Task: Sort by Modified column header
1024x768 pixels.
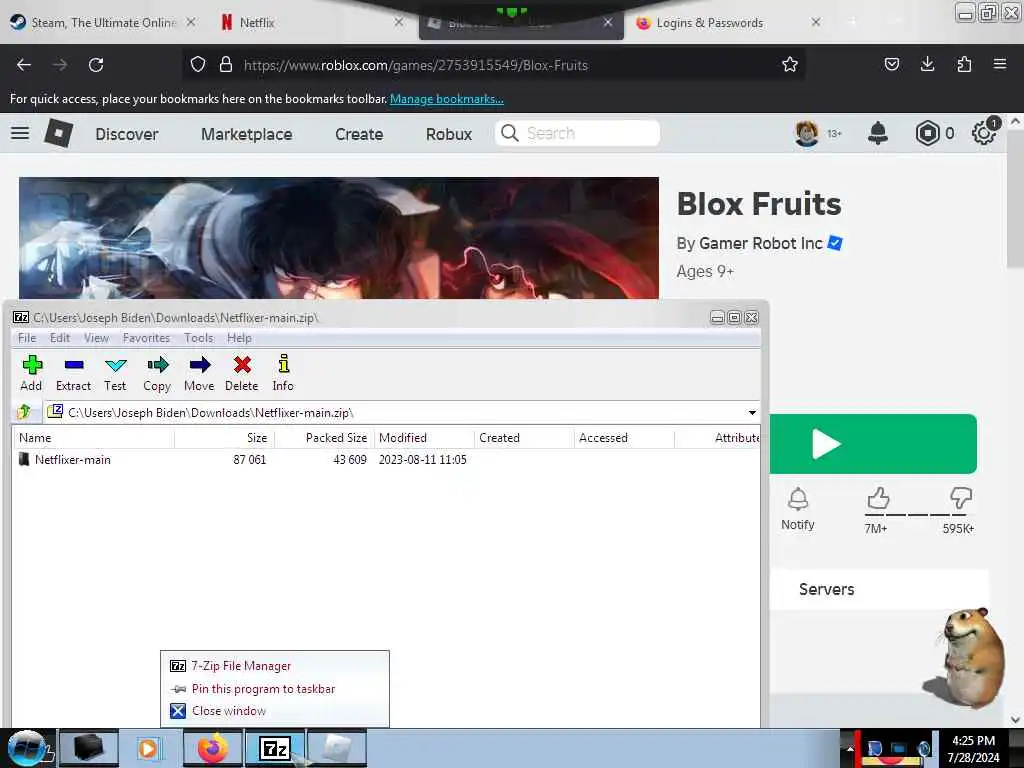Action: [x=424, y=438]
